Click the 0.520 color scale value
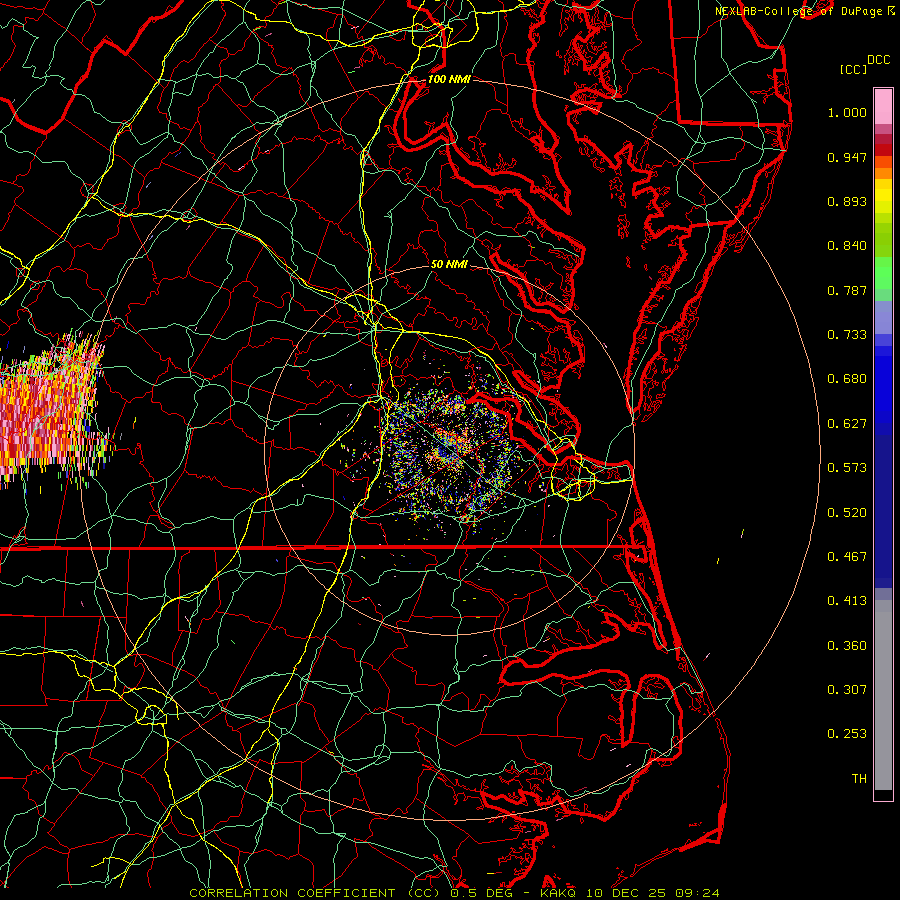The width and height of the screenshot is (900, 900). click(847, 513)
